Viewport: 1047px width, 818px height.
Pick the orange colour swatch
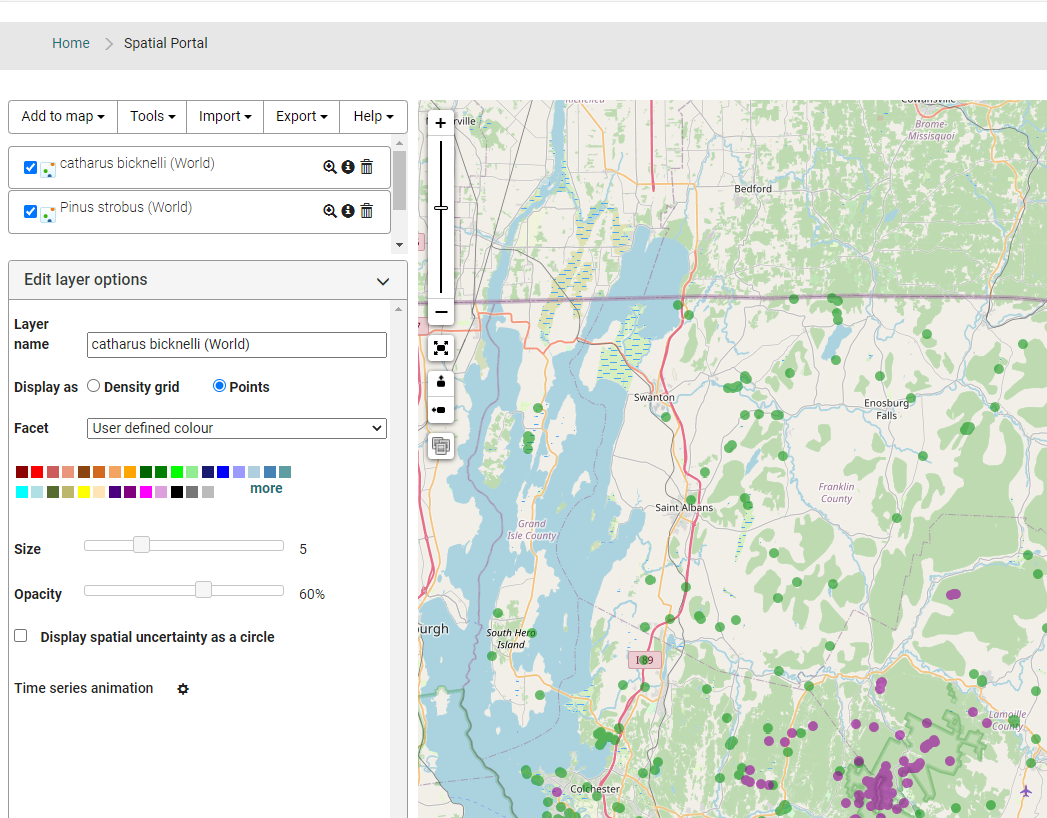click(x=130, y=472)
